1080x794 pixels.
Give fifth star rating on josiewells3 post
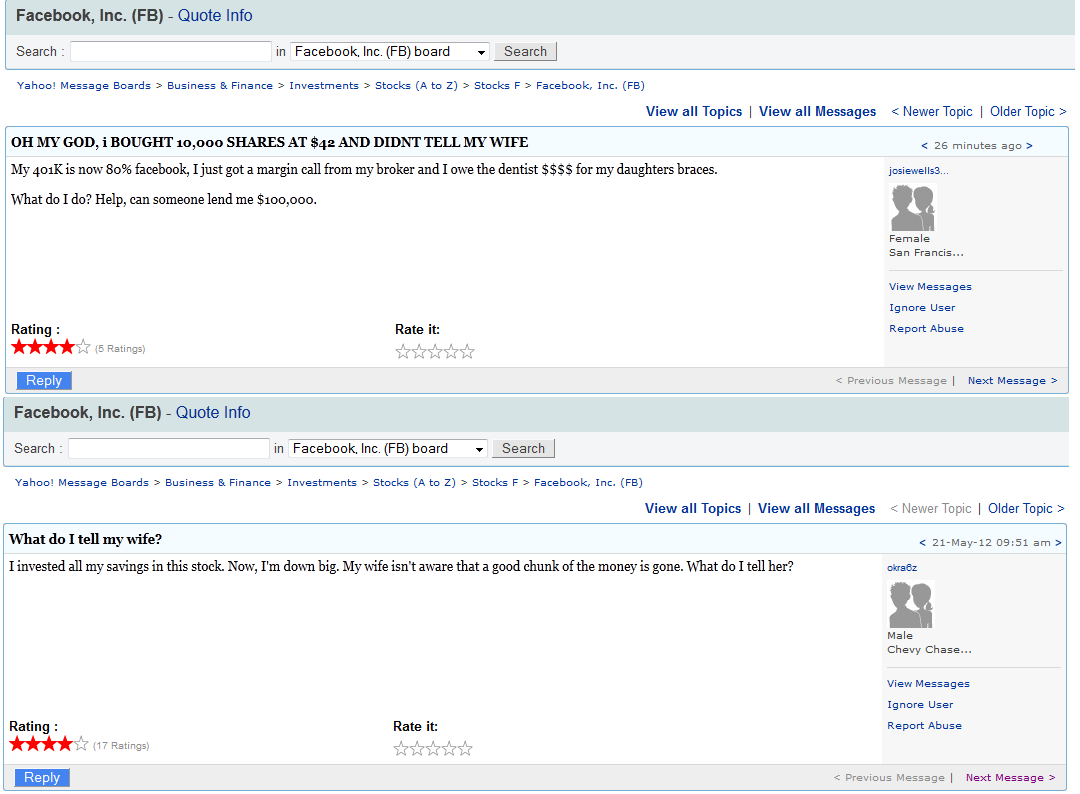[x=468, y=352]
